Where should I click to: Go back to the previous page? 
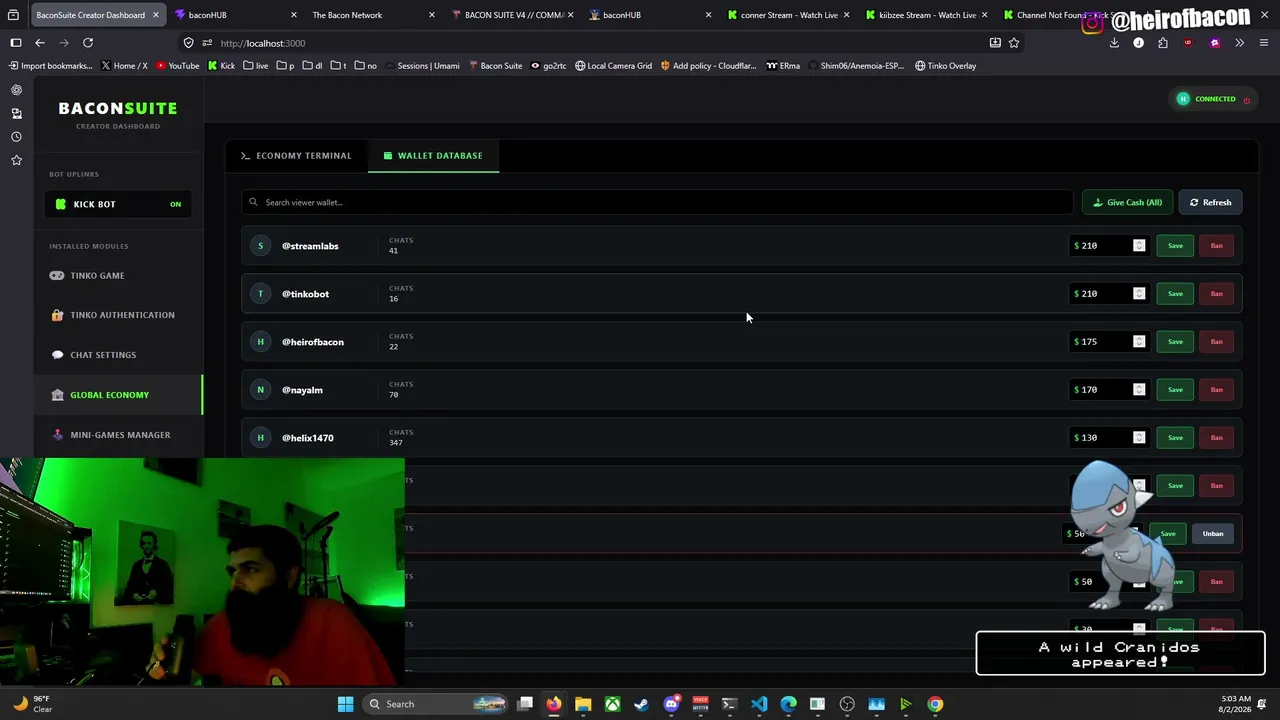(40, 43)
